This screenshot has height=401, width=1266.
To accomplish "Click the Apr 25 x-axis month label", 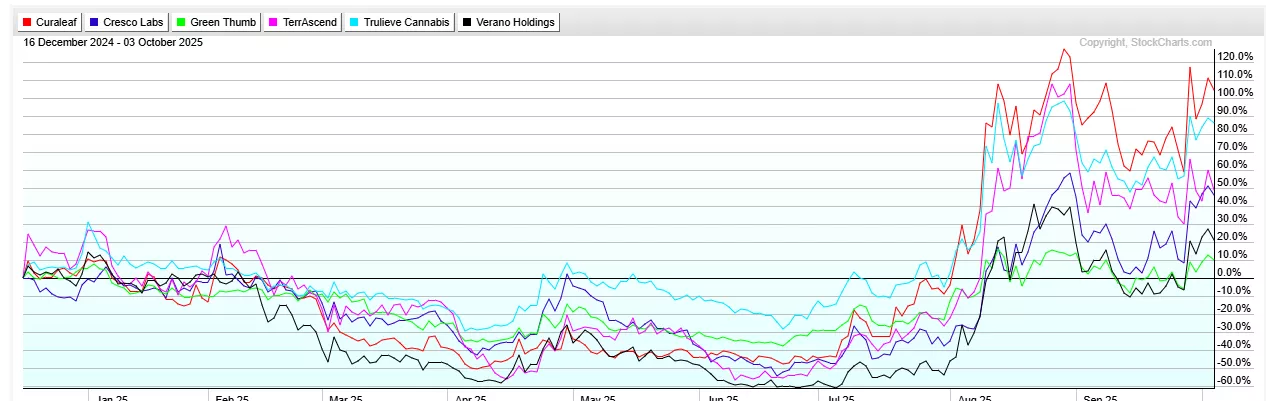I will coord(471,397).
